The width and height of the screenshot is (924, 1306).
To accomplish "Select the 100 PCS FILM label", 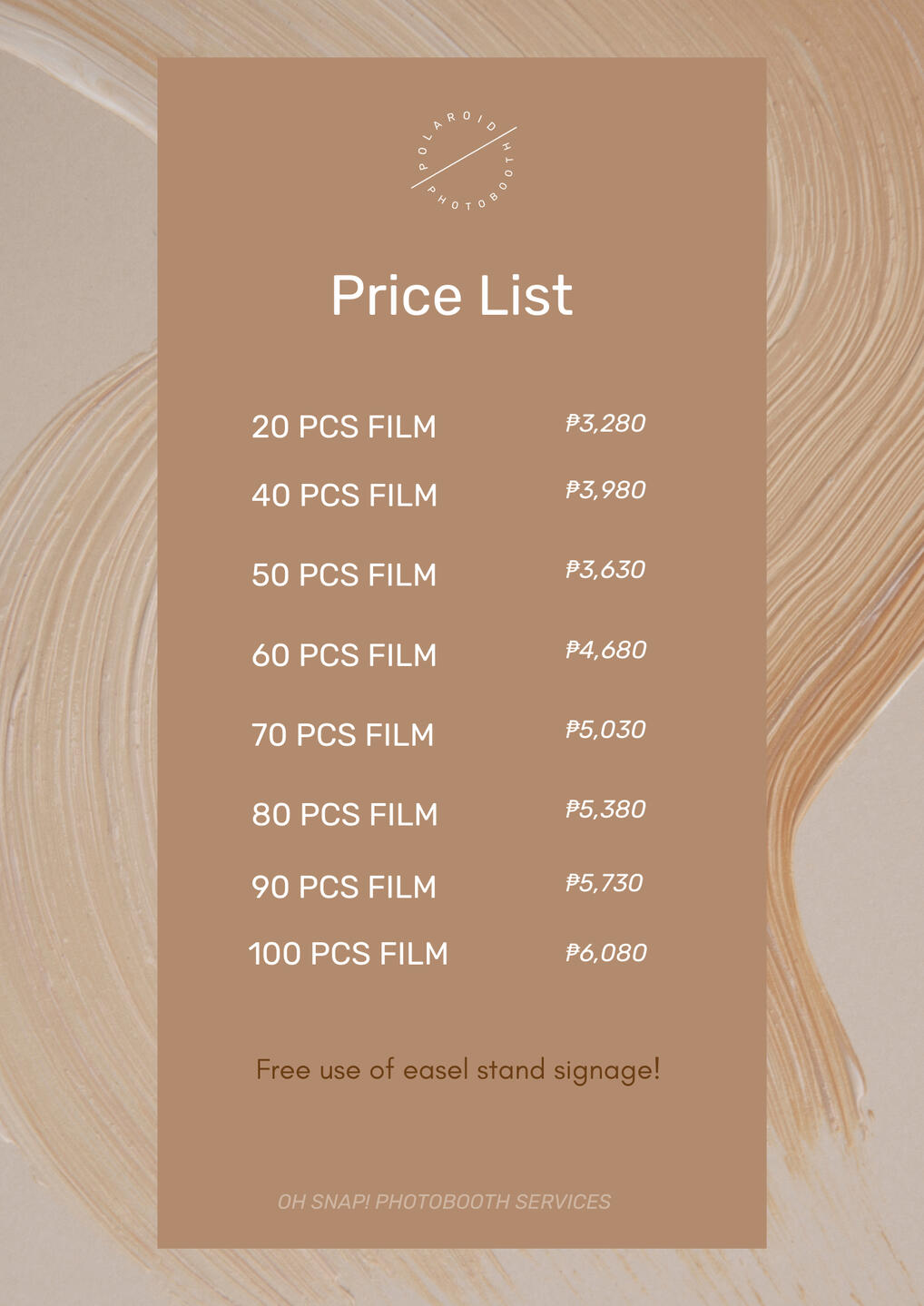I will 349,954.
